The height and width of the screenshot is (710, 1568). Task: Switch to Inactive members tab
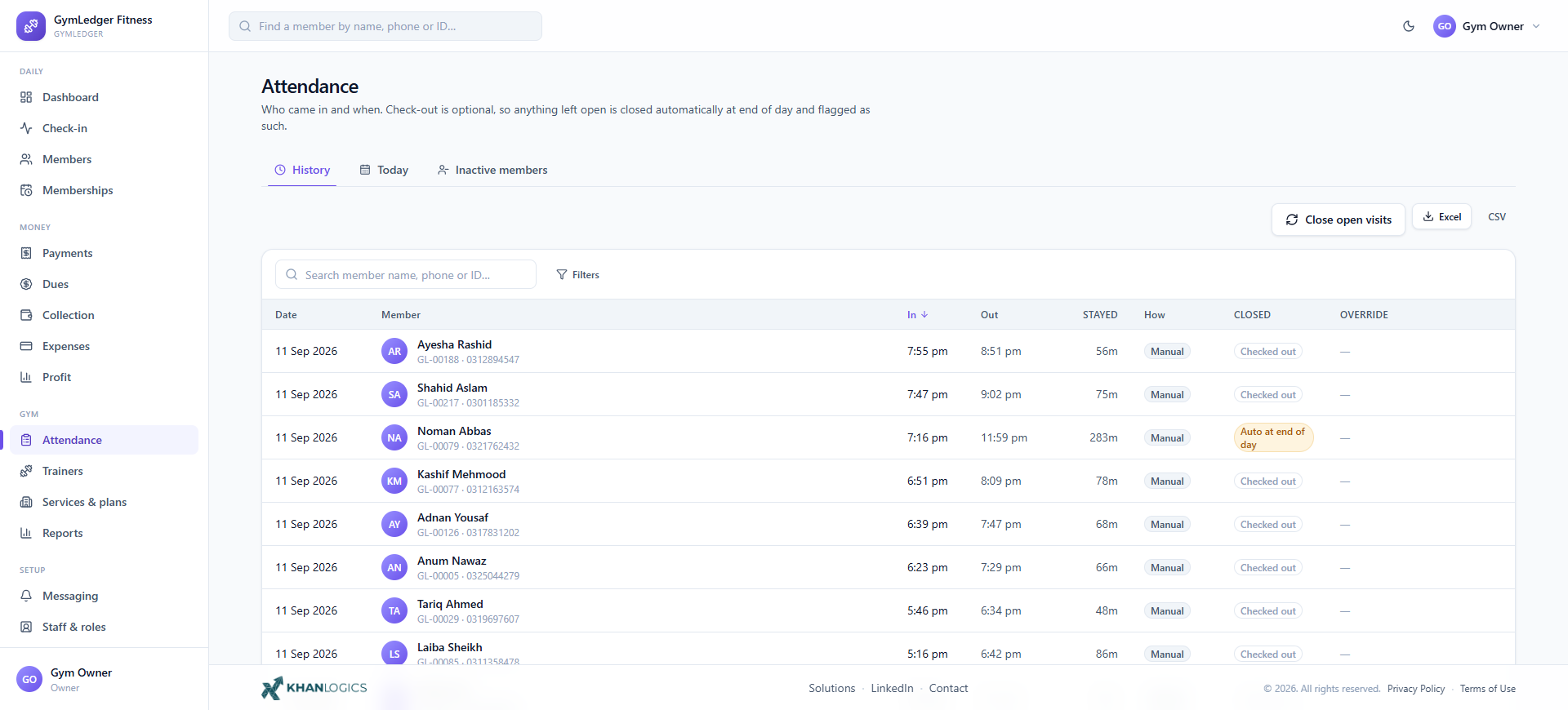(x=492, y=170)
